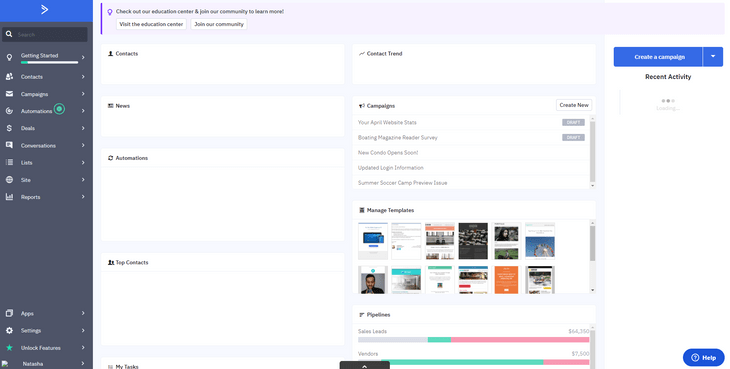Click Join our community button
Image resolution: width=730 pixels, height=369 pixels.
point(219,24)
